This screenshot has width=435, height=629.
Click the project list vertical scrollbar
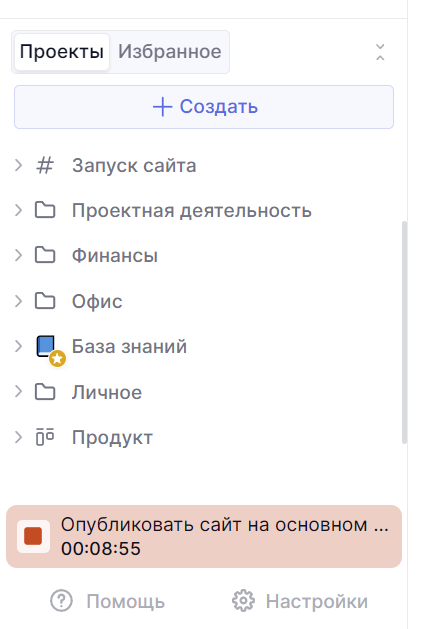(x=405, y=332)
